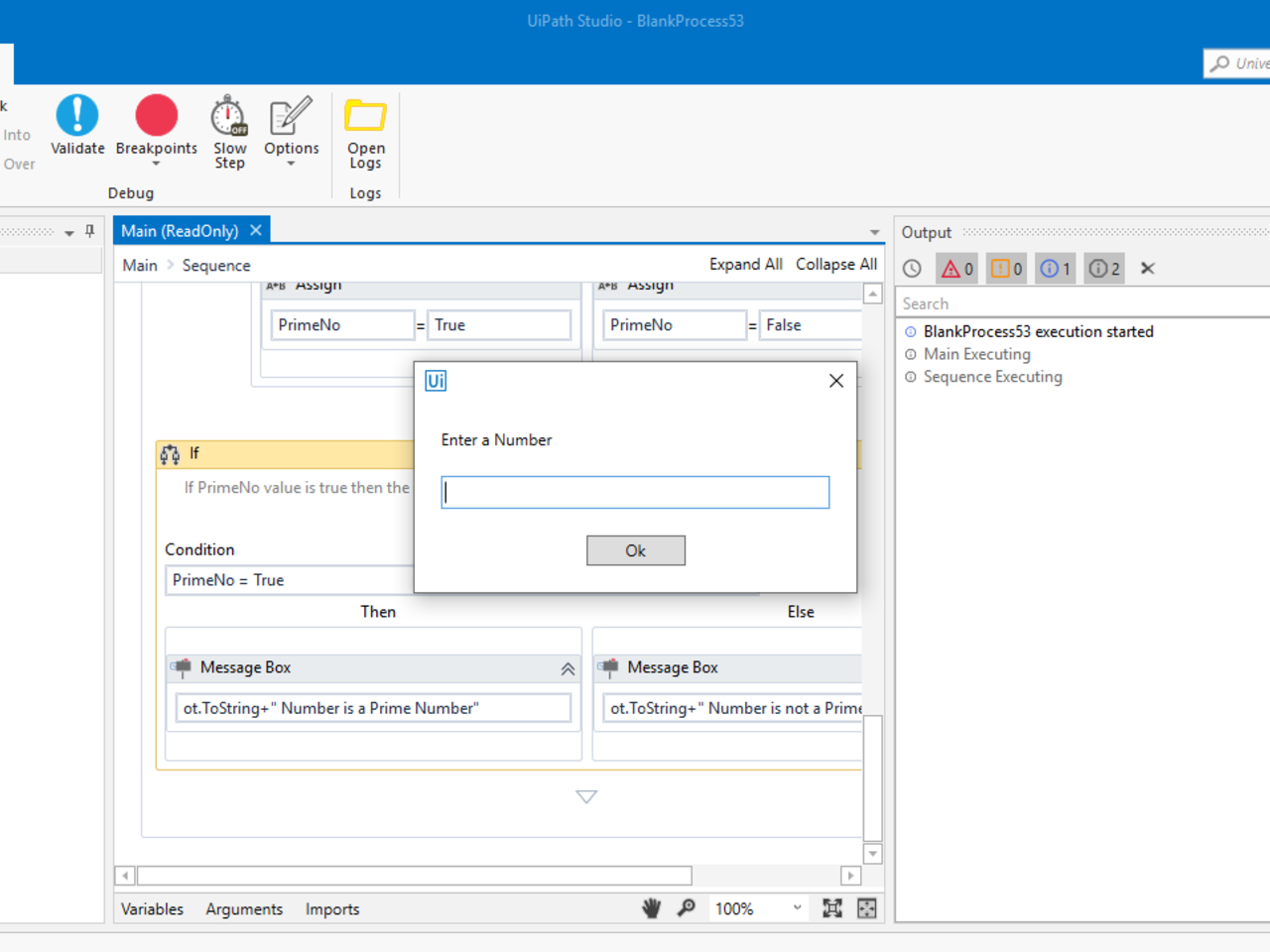Open left panel options dropdown arrow

pyautogui.click(x=69, y=233)
